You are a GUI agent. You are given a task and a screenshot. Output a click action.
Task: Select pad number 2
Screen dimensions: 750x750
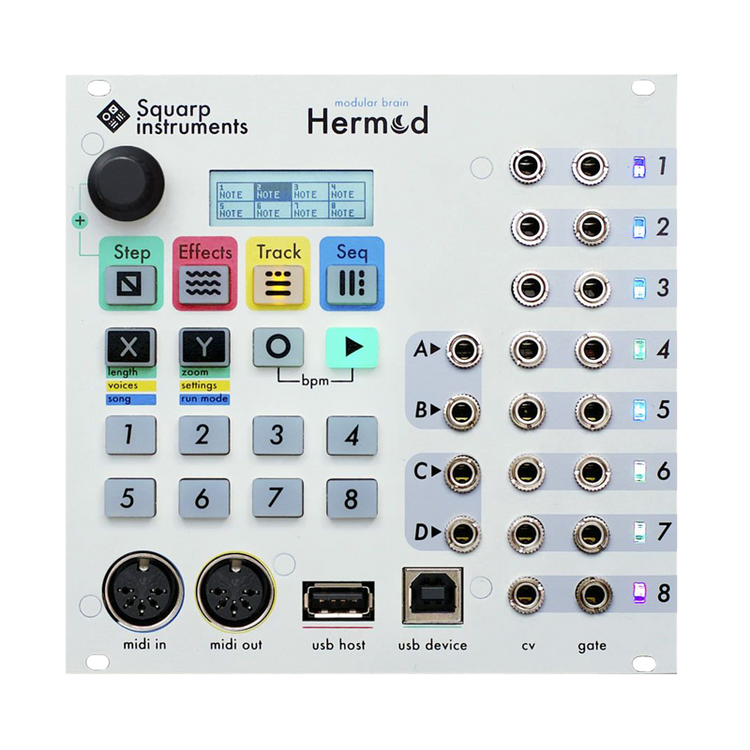[204, 435]
